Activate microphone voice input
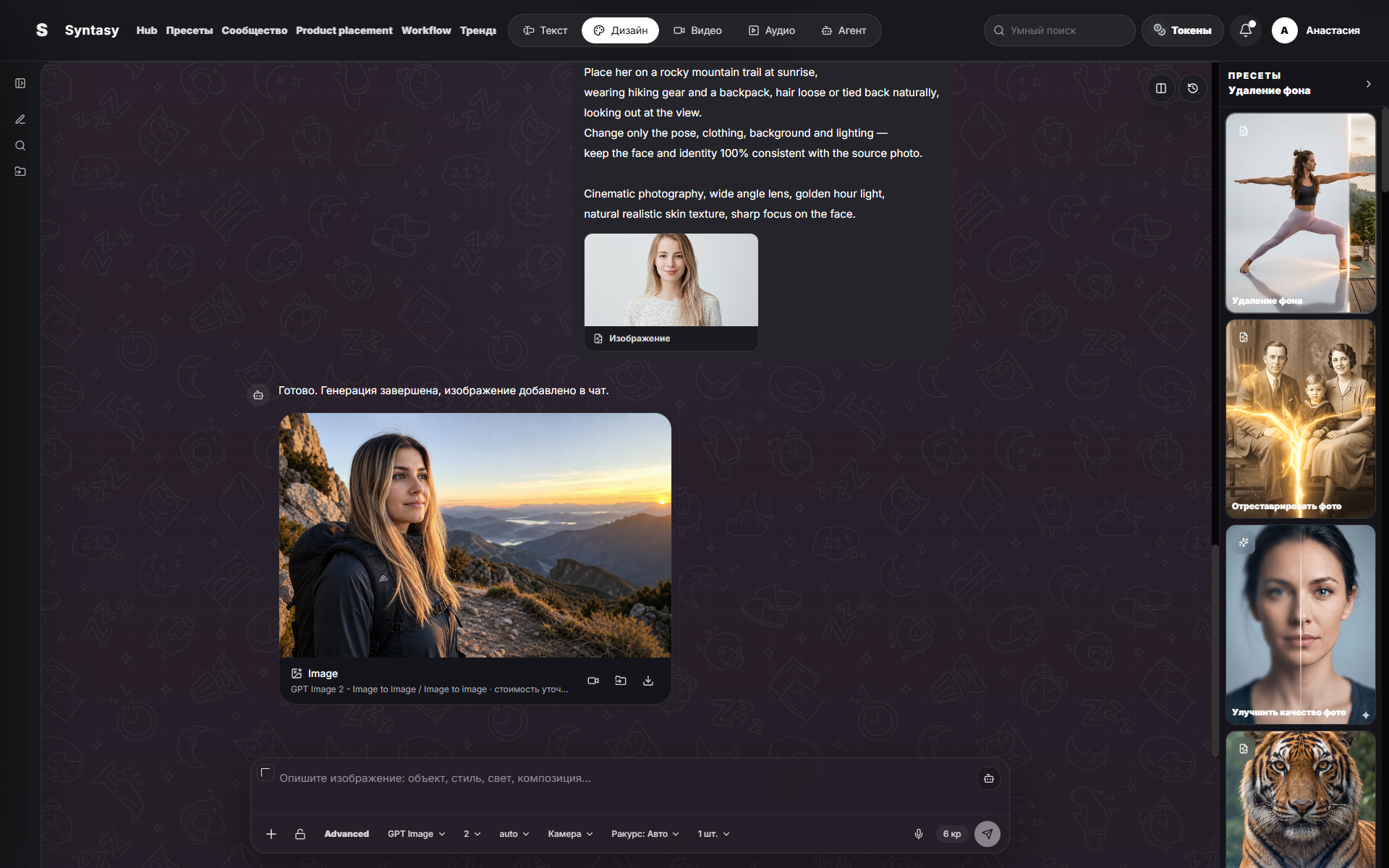The width and height of the screenshot is (1389, 868). 919,834
